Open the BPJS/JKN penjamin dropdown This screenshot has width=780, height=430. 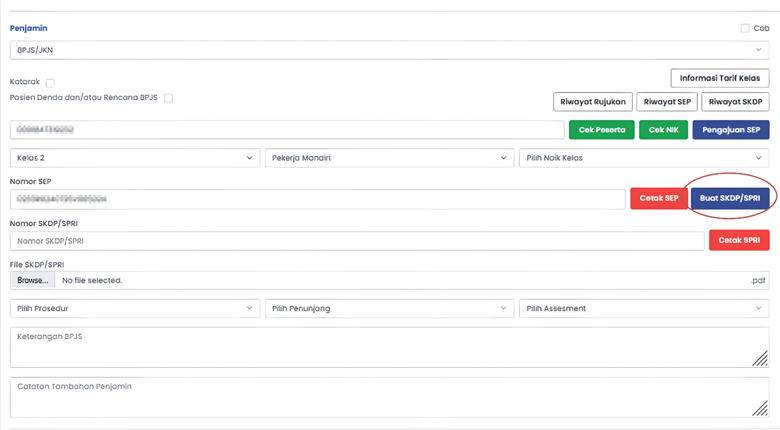tap(389, 49)
